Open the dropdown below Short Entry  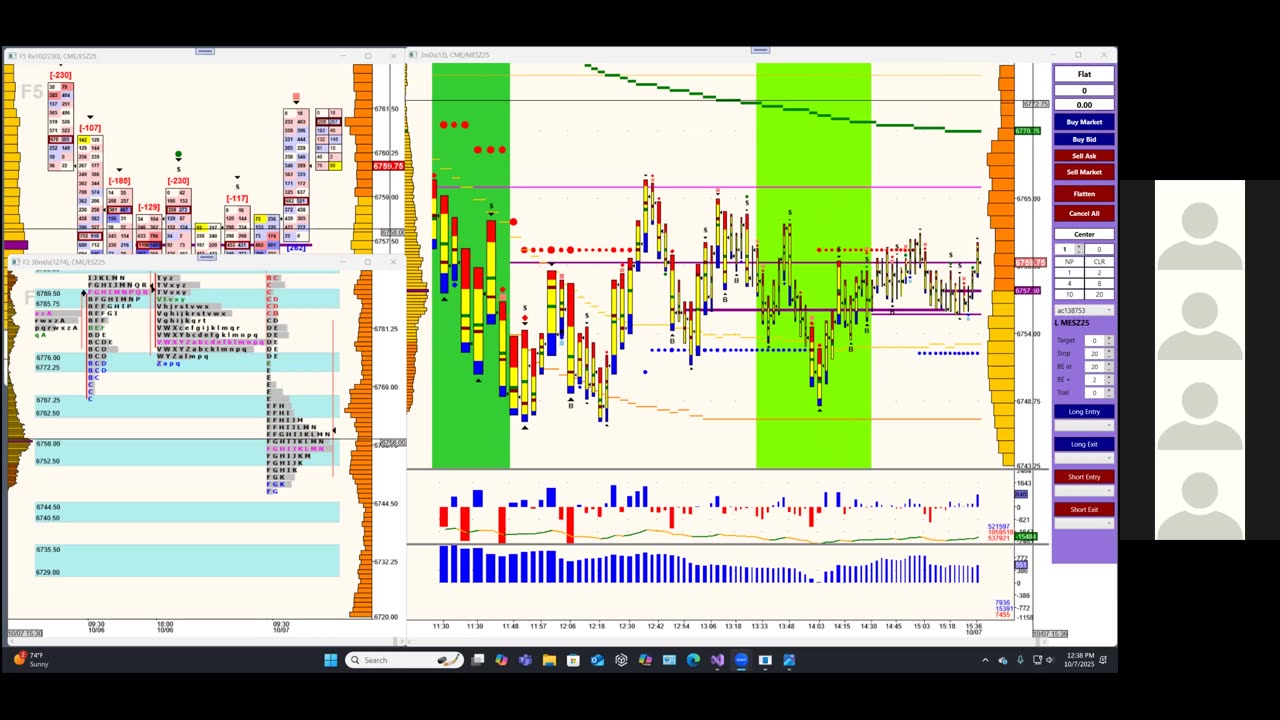click(1084, 491)
